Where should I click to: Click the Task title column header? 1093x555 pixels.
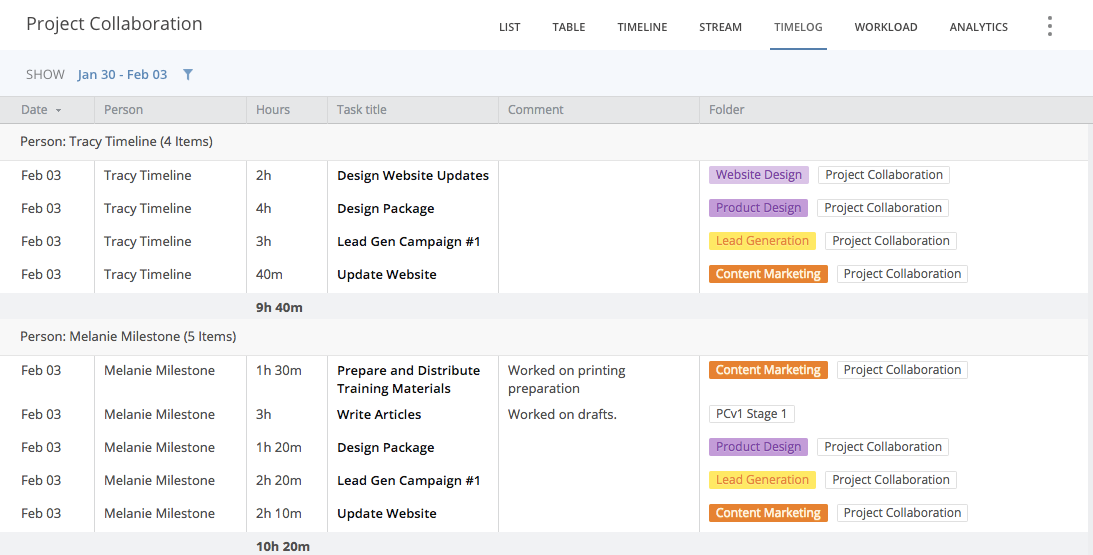[x=362, y=110]
